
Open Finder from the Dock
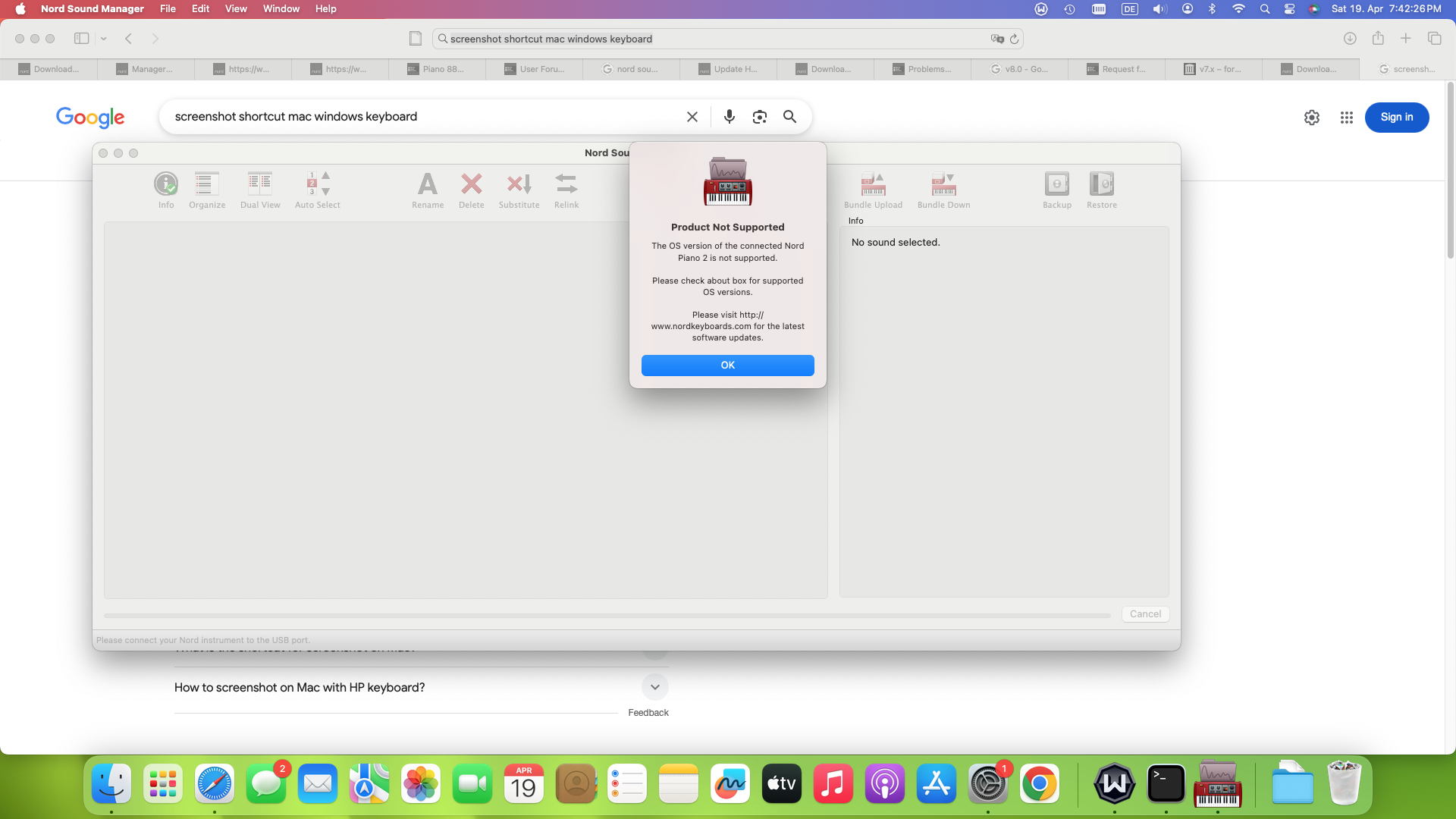tap(111, 784)
